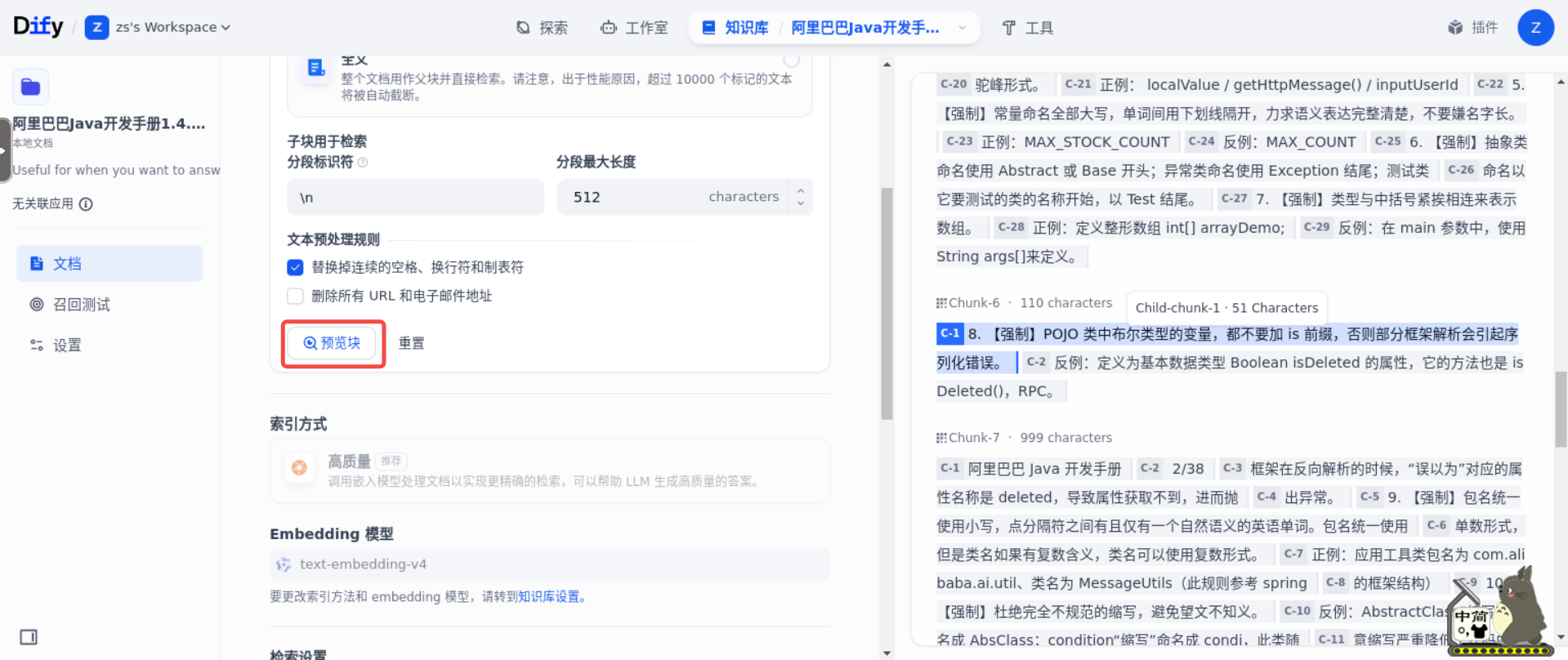Open the 插件 plugins page
The width and height of the screenshot is (1568, 660).
(x=1472, y=28)
